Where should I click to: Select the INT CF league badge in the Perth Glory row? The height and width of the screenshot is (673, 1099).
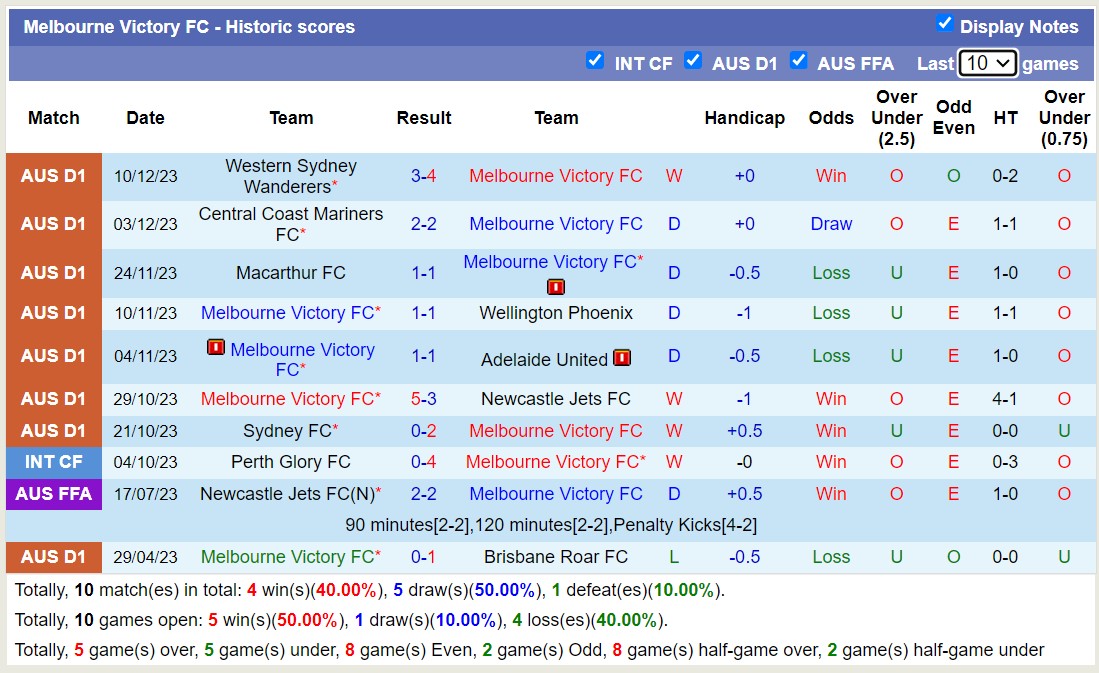[x=53, y=462]
